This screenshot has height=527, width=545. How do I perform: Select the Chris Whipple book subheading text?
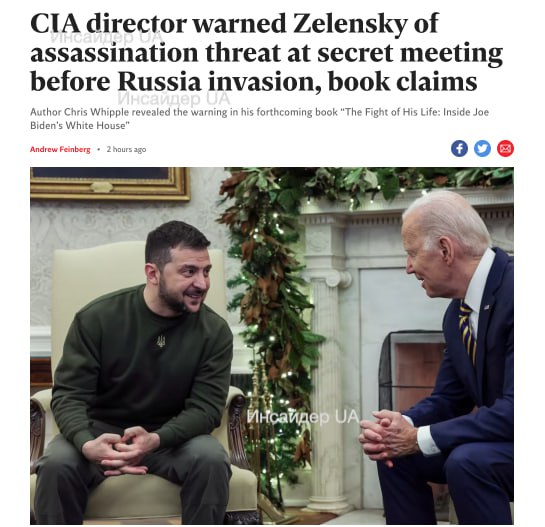pos(260,119)
